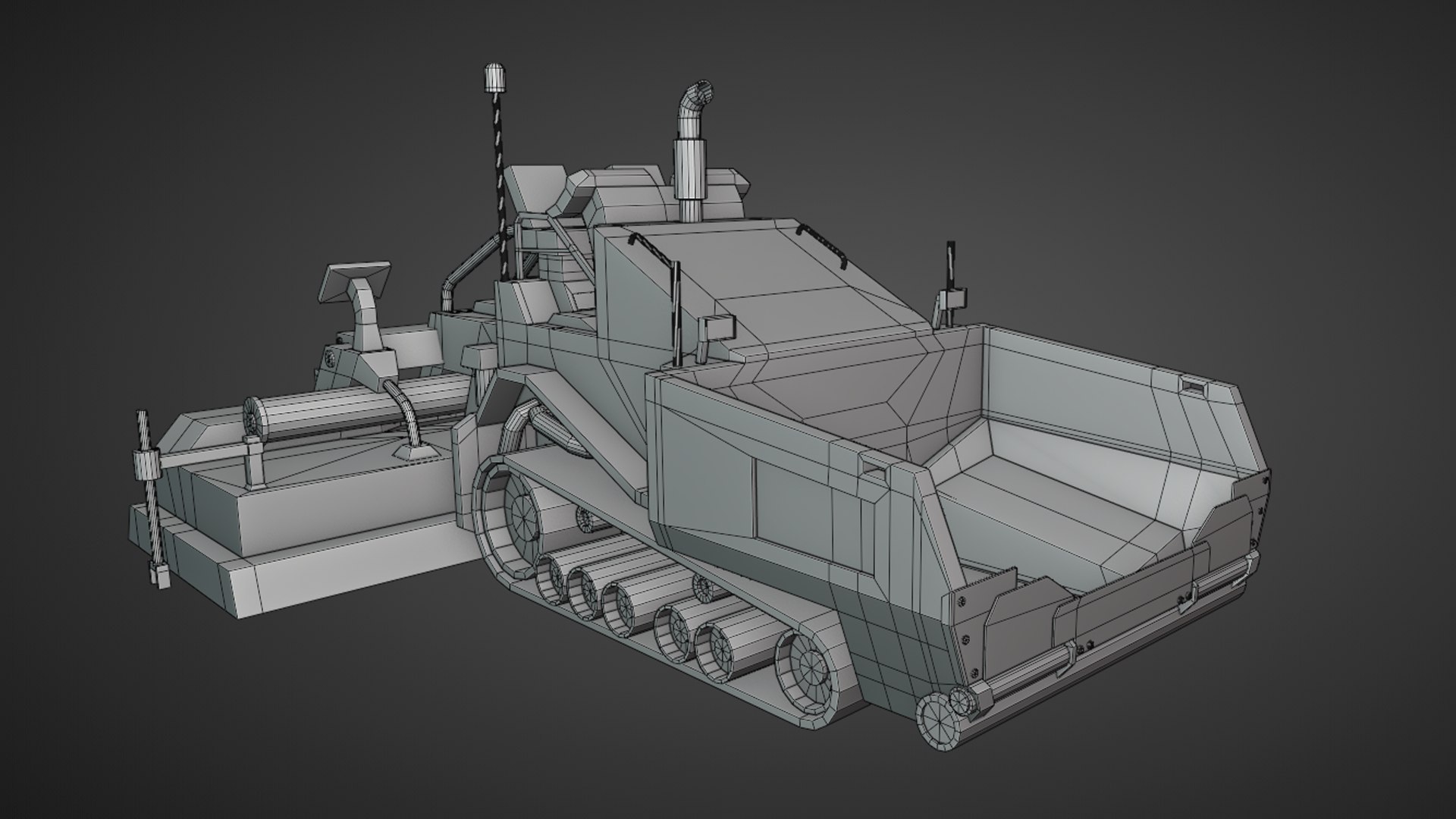Image resolution: width=1456 pixels, height=819 pixels.
Task: Select the threaded depth screw at screed corner
Action: (151, 497)
